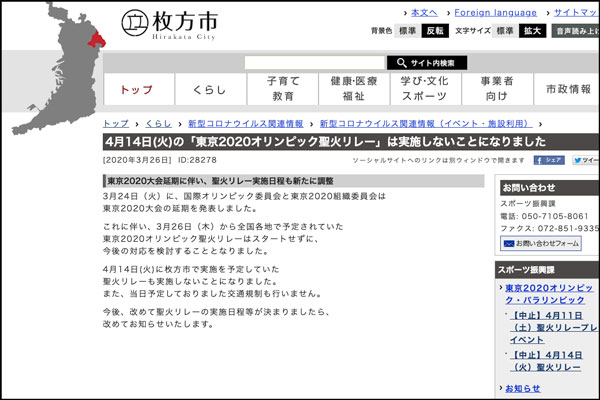Open the 健康・医療 福祉 navigation tab
The height and width of the screenshot is (400, 600).
point(354,89)
